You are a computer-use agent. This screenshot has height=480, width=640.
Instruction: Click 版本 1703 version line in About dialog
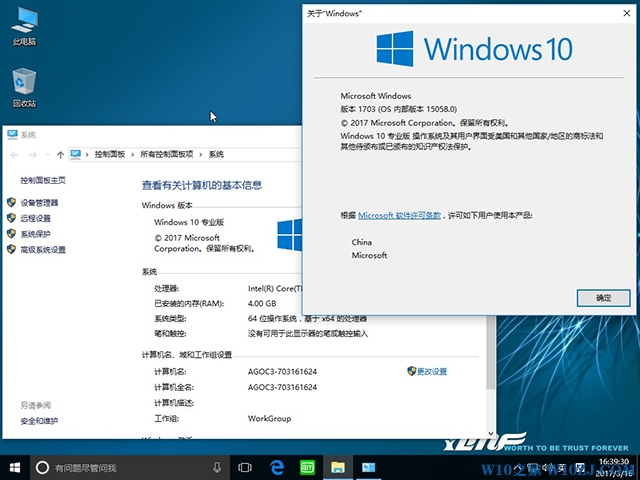click(x=399, y=109)
